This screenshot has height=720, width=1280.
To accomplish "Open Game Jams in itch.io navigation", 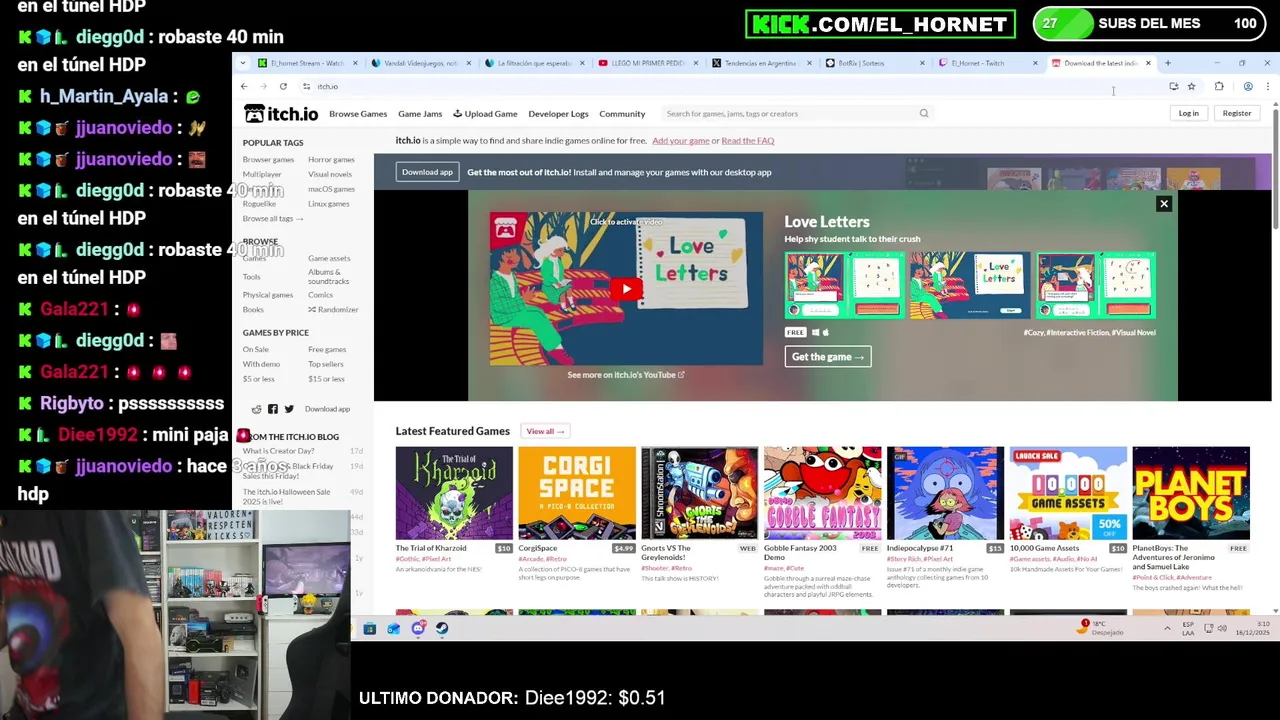I will [x=420, y=114].
